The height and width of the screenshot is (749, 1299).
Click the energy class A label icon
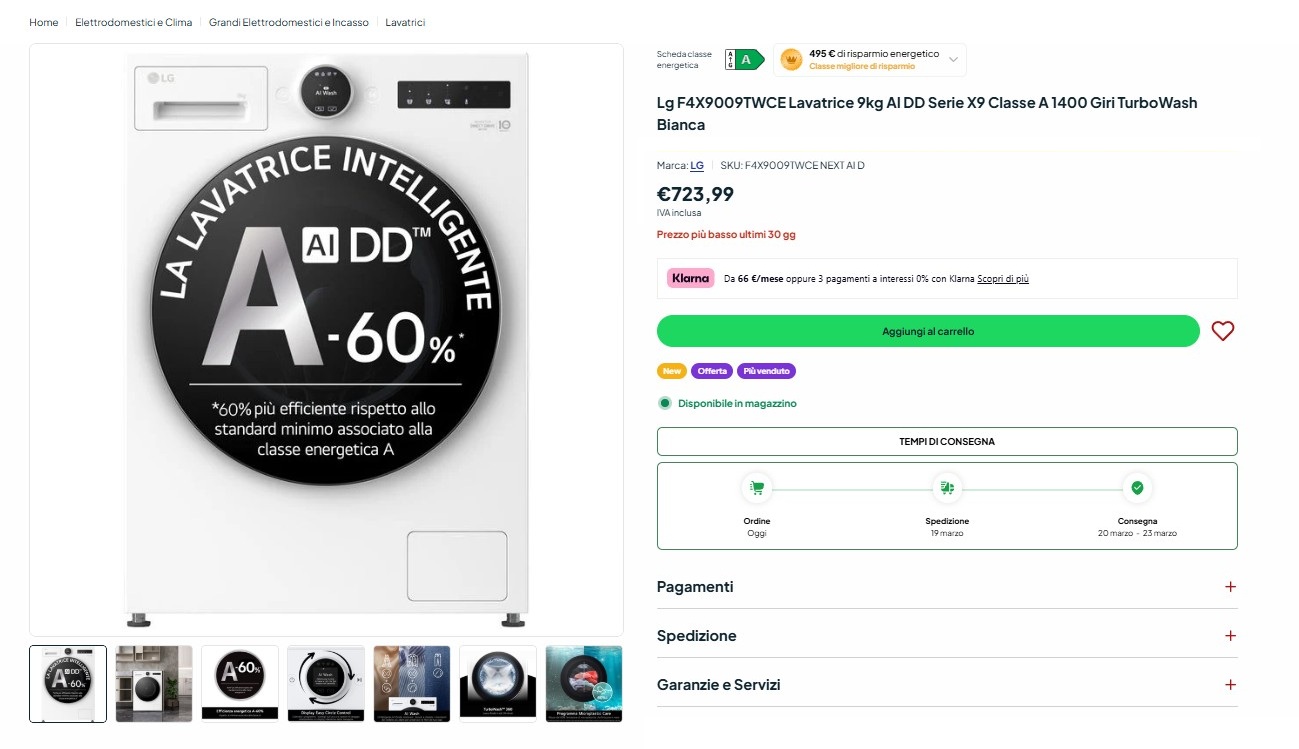[x=744, y=60]
